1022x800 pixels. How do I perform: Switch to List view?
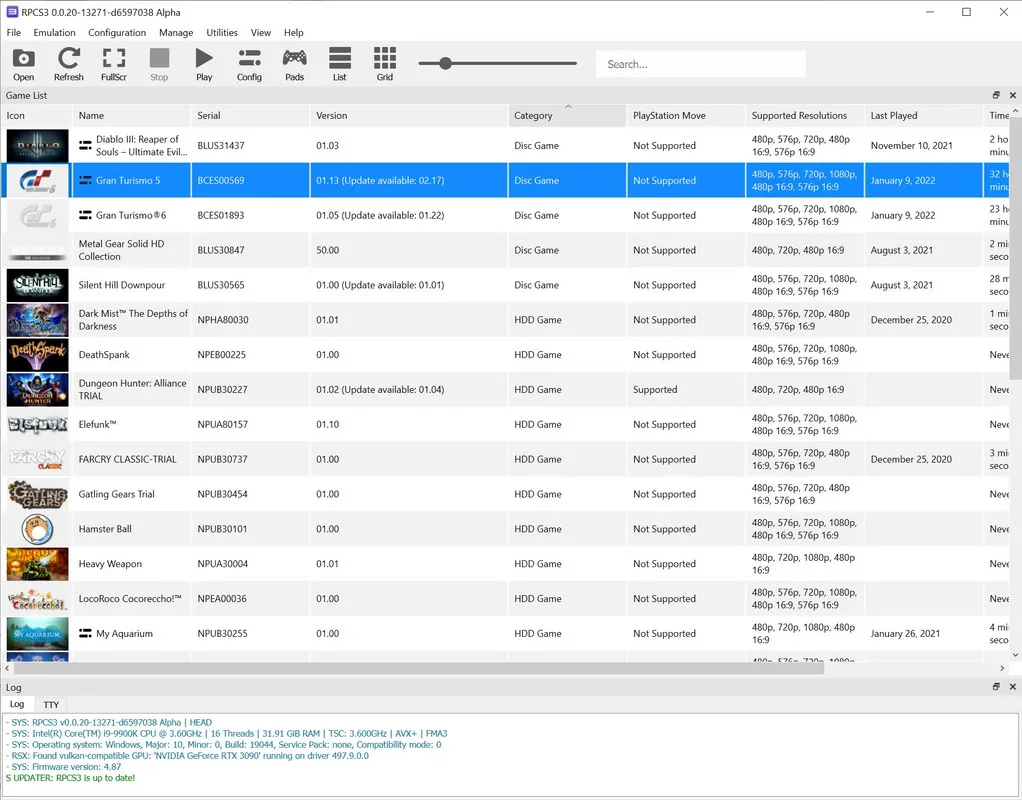pos(340,64)
